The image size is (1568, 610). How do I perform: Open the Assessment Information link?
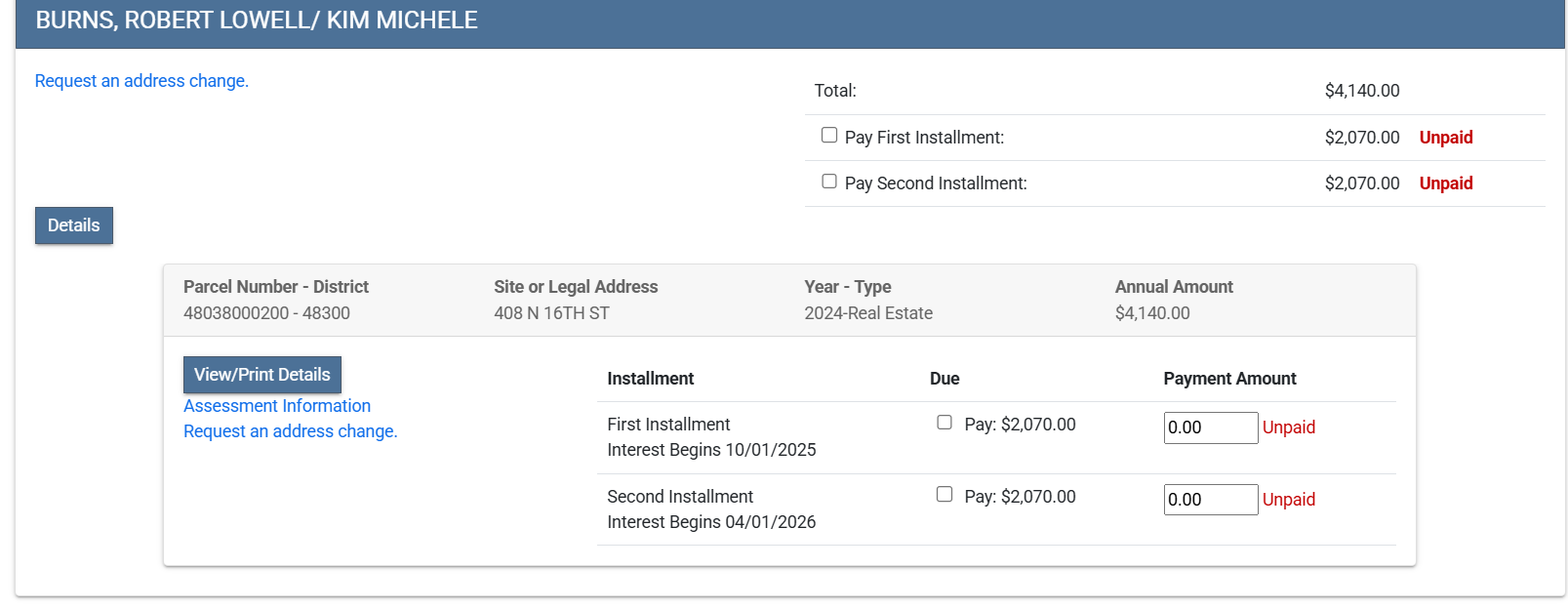(277, 406)
